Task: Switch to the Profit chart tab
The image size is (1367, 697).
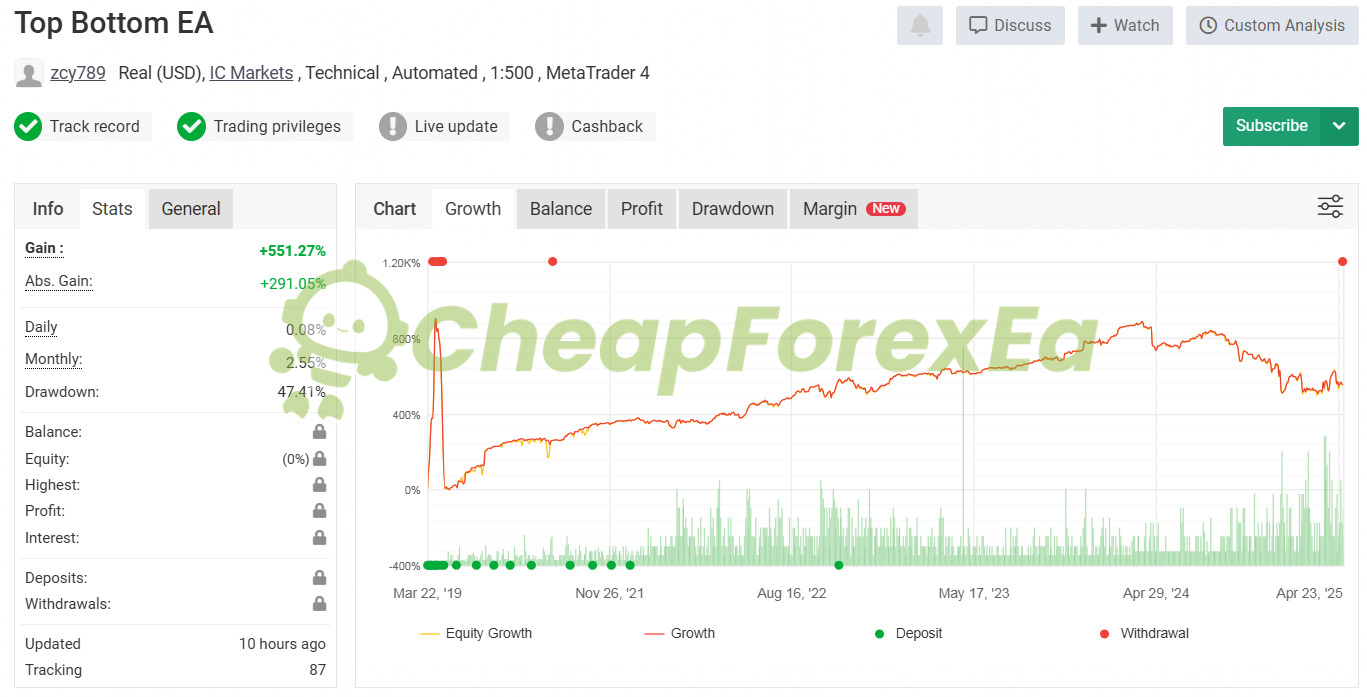Action: [x=642, y=209]
